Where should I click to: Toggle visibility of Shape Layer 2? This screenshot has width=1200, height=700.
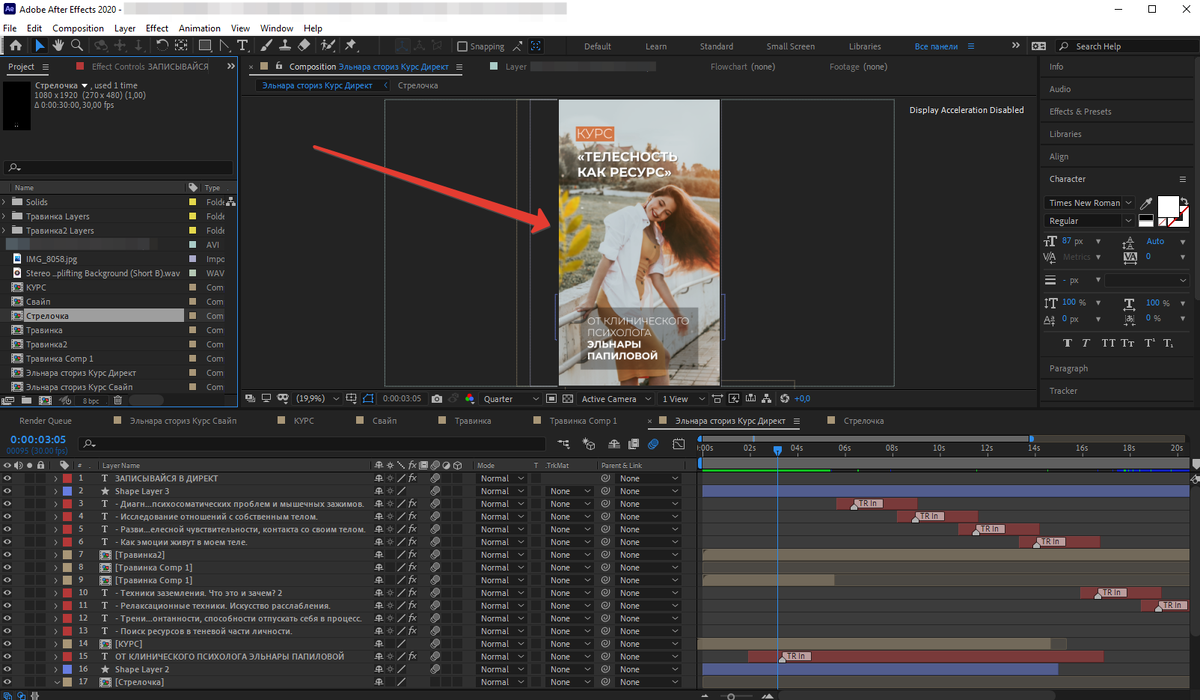pos(7,669)
